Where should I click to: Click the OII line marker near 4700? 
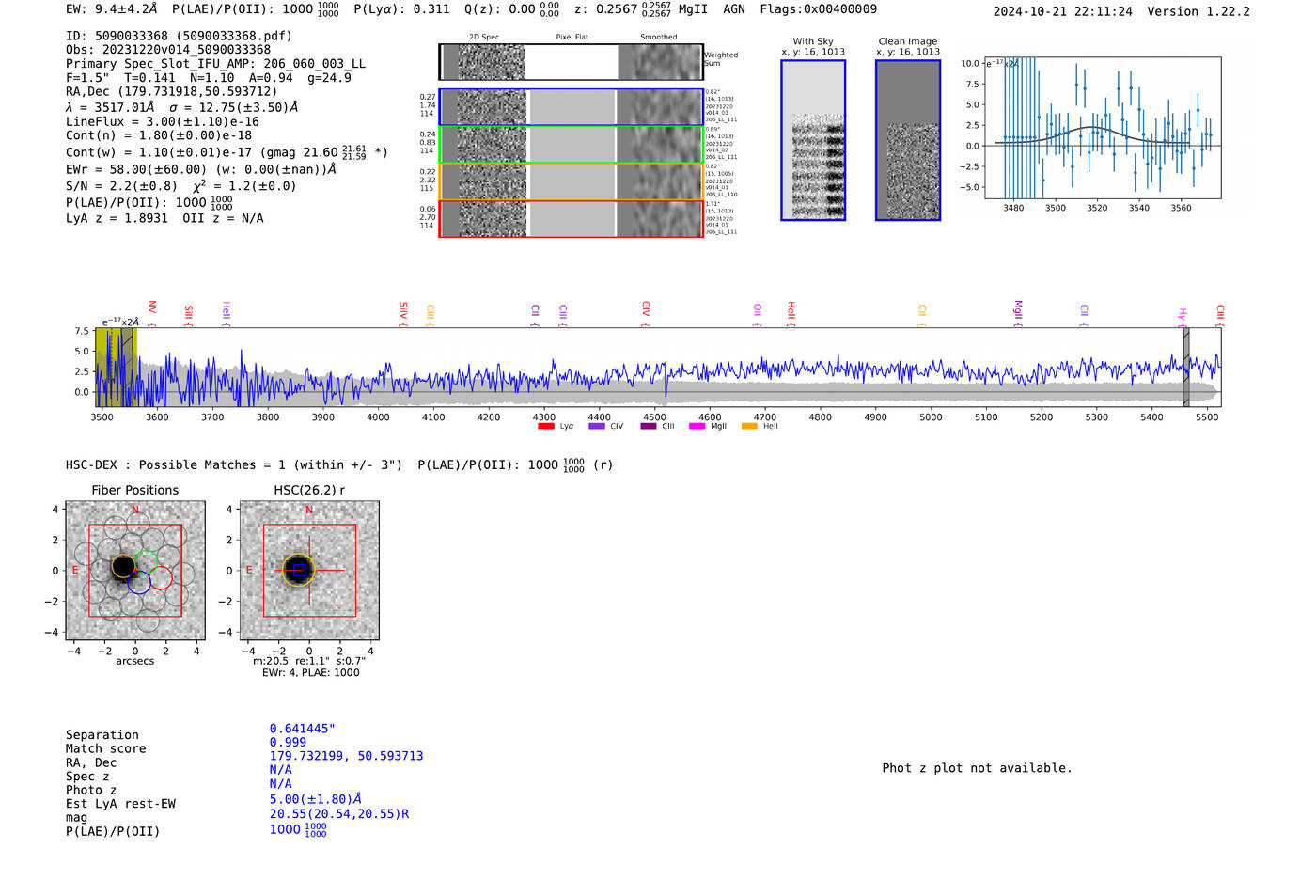pyautogui.click(x=758, y=313)
